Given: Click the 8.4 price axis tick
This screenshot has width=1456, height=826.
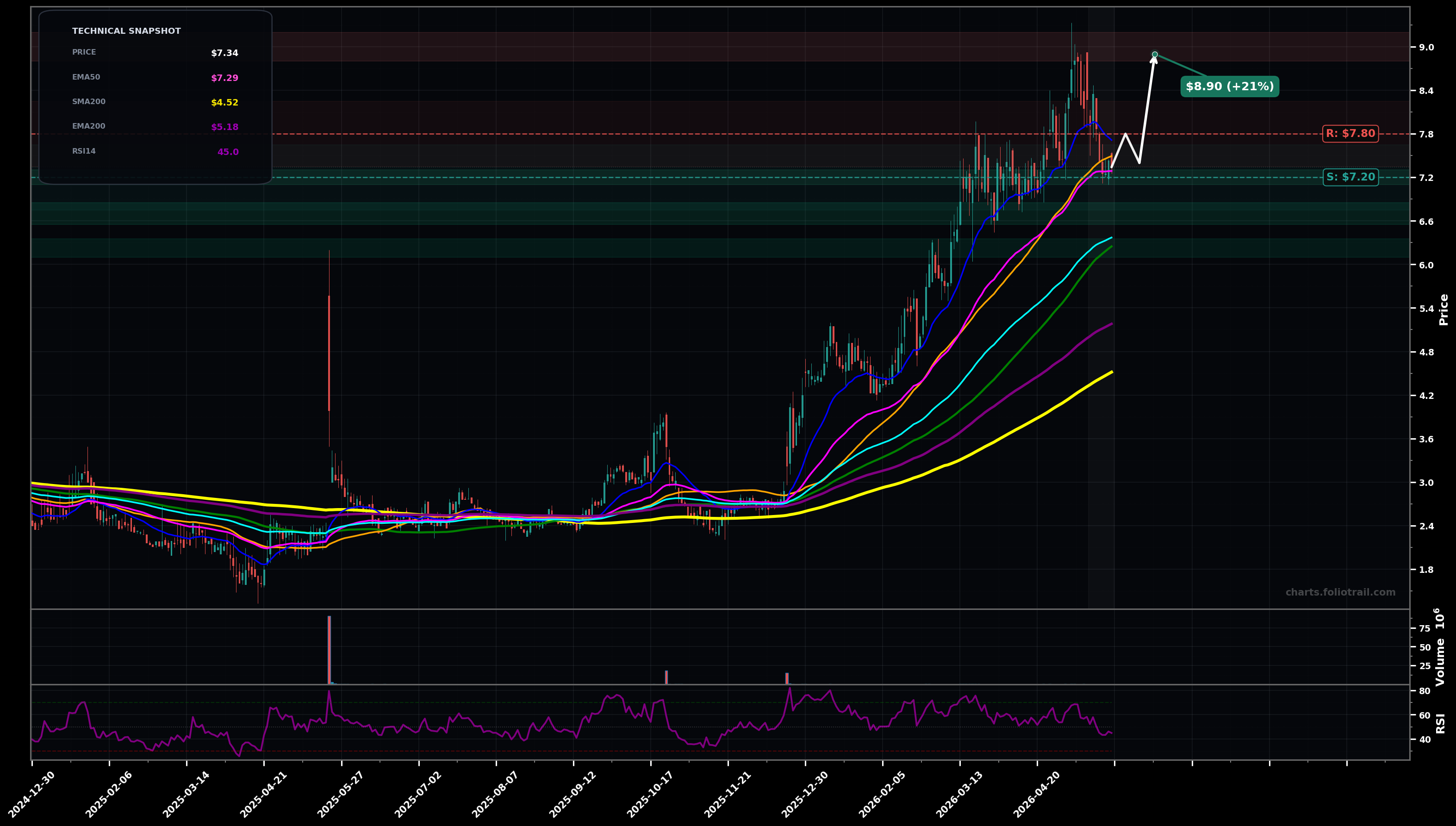Looking at the screenshot, I should pos(1426,91).
